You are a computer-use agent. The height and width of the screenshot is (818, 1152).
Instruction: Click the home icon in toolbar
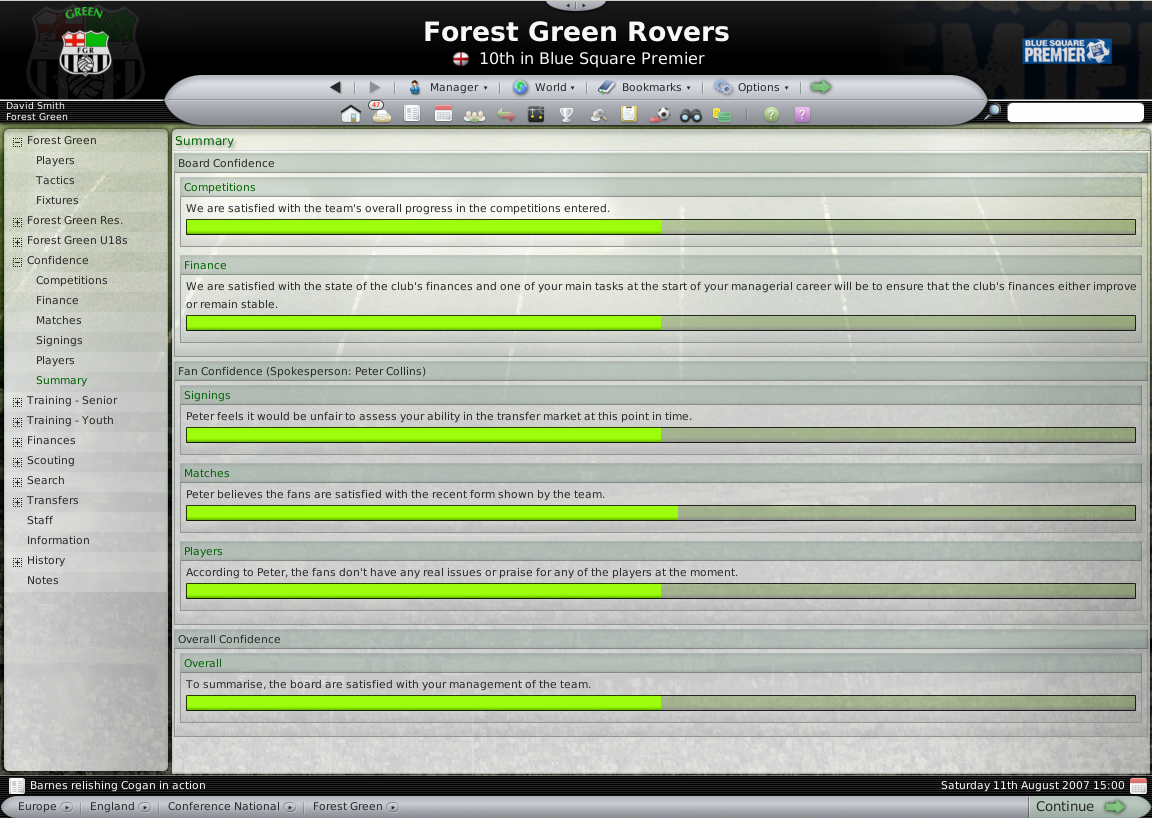click(350, 114)
